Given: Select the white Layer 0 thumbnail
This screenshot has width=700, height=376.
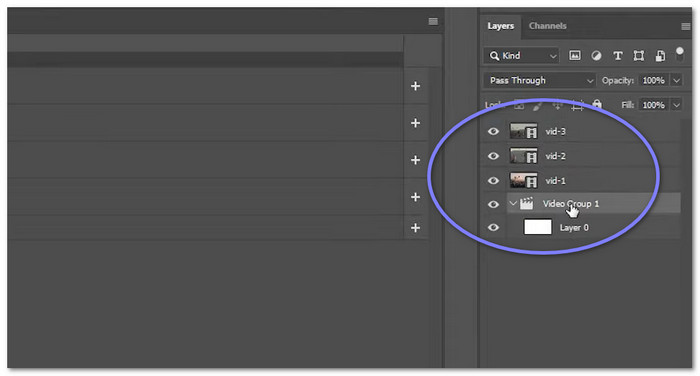Looking at the screenshot, I should (538, 227).
